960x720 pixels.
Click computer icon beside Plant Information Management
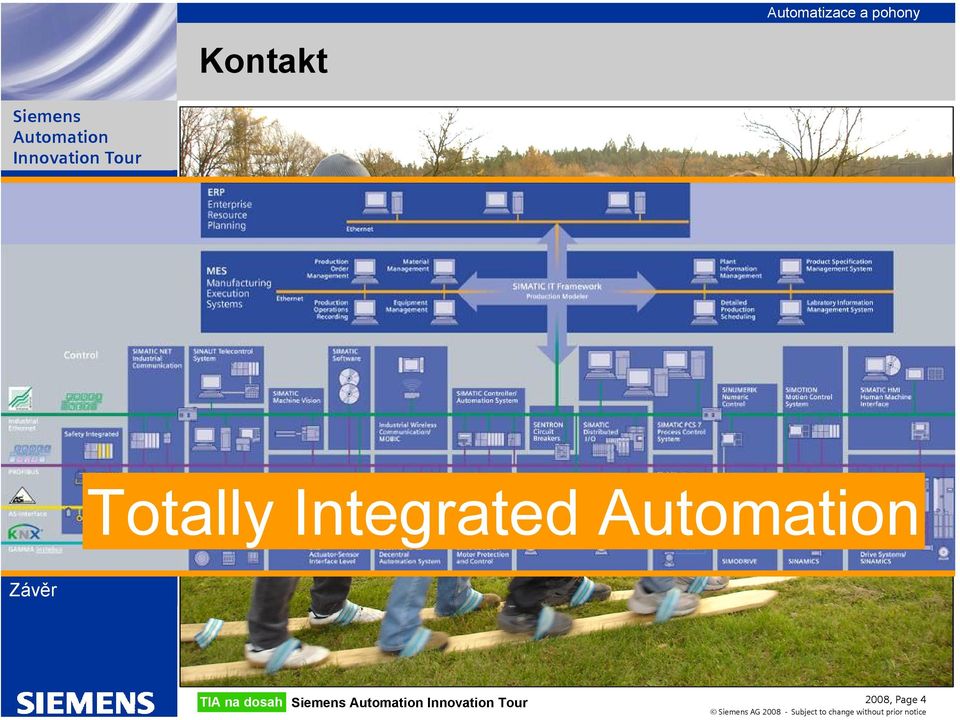pyautogui.click(x=704, y=271)
